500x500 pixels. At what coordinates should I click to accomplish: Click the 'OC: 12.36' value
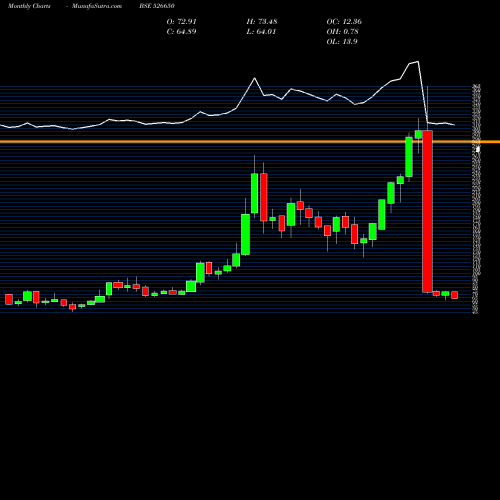point(344,21)
